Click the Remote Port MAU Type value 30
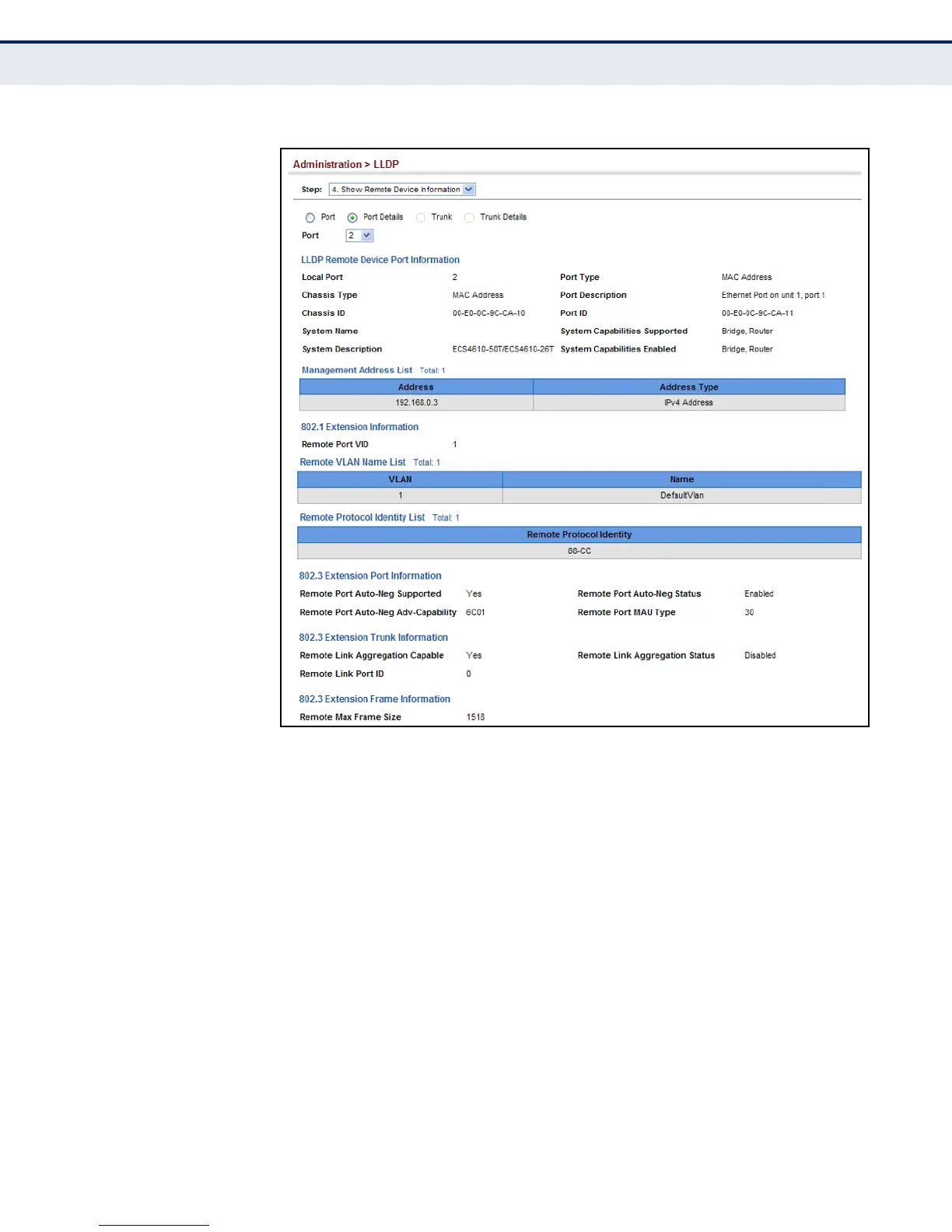The image size is (952, 1232). click(x=749, y=612)
